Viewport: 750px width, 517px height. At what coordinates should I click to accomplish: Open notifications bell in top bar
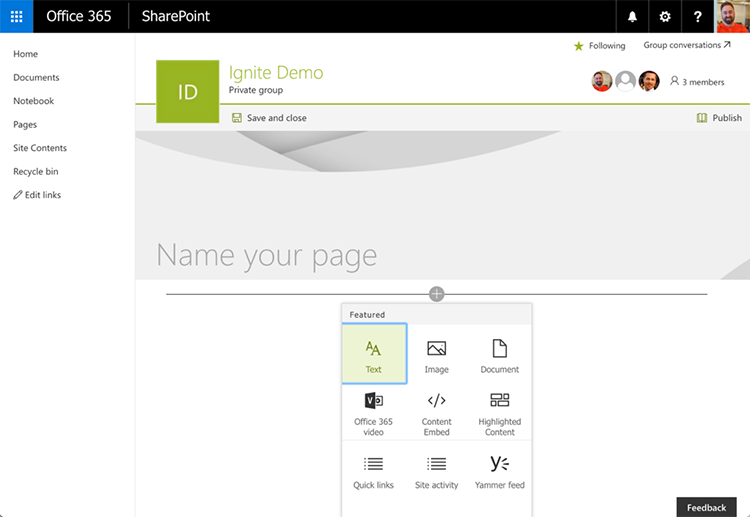632,16
